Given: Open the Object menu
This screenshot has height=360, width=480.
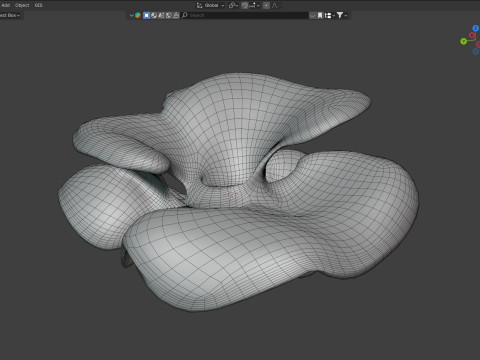Looking at the screenshot, I should click(x=22, y=5).
